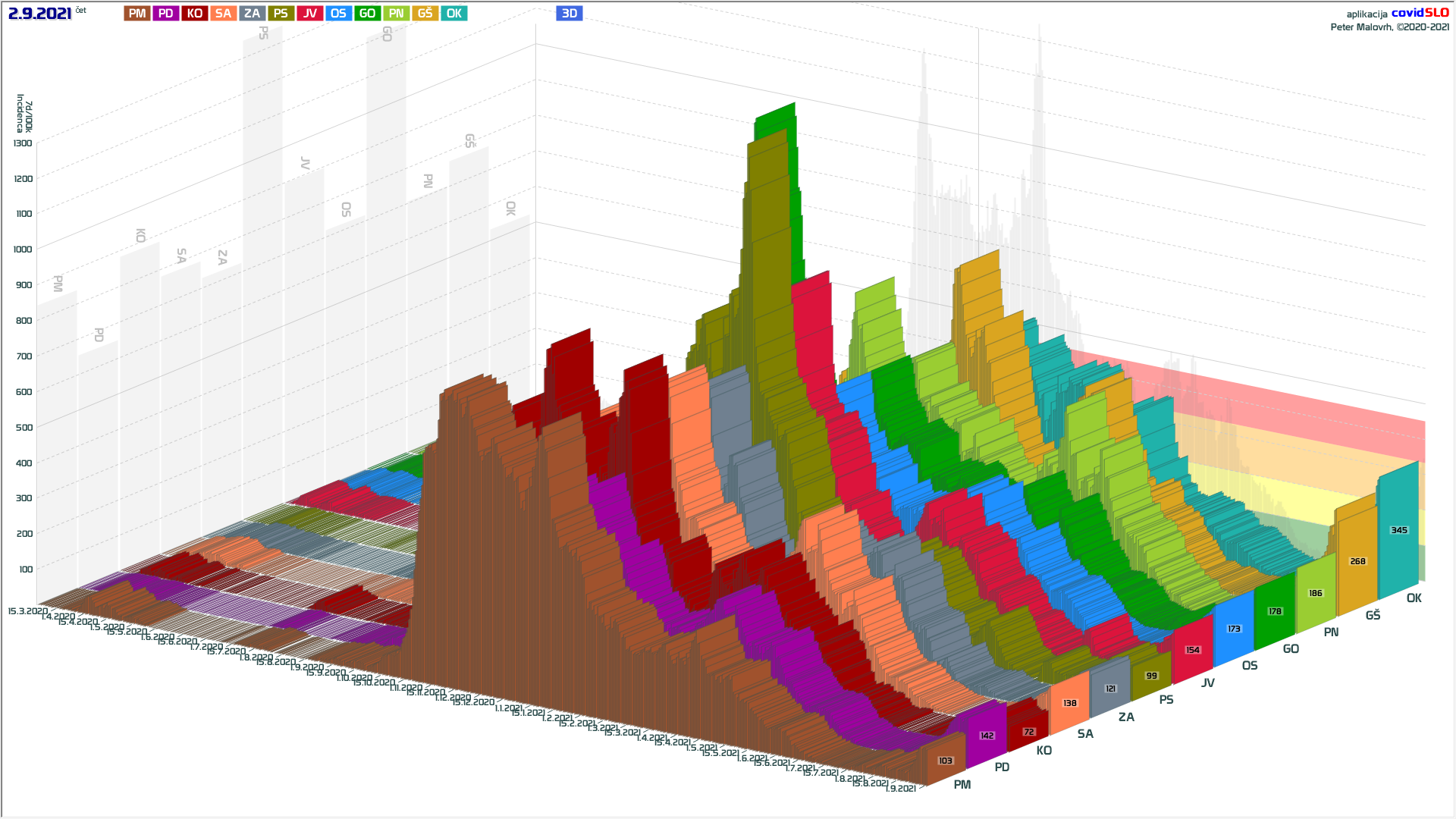Image resolution: width=1456 pixels, height=819 pixels.
Task: Toggle the KO region button
Action: (194, 14)
